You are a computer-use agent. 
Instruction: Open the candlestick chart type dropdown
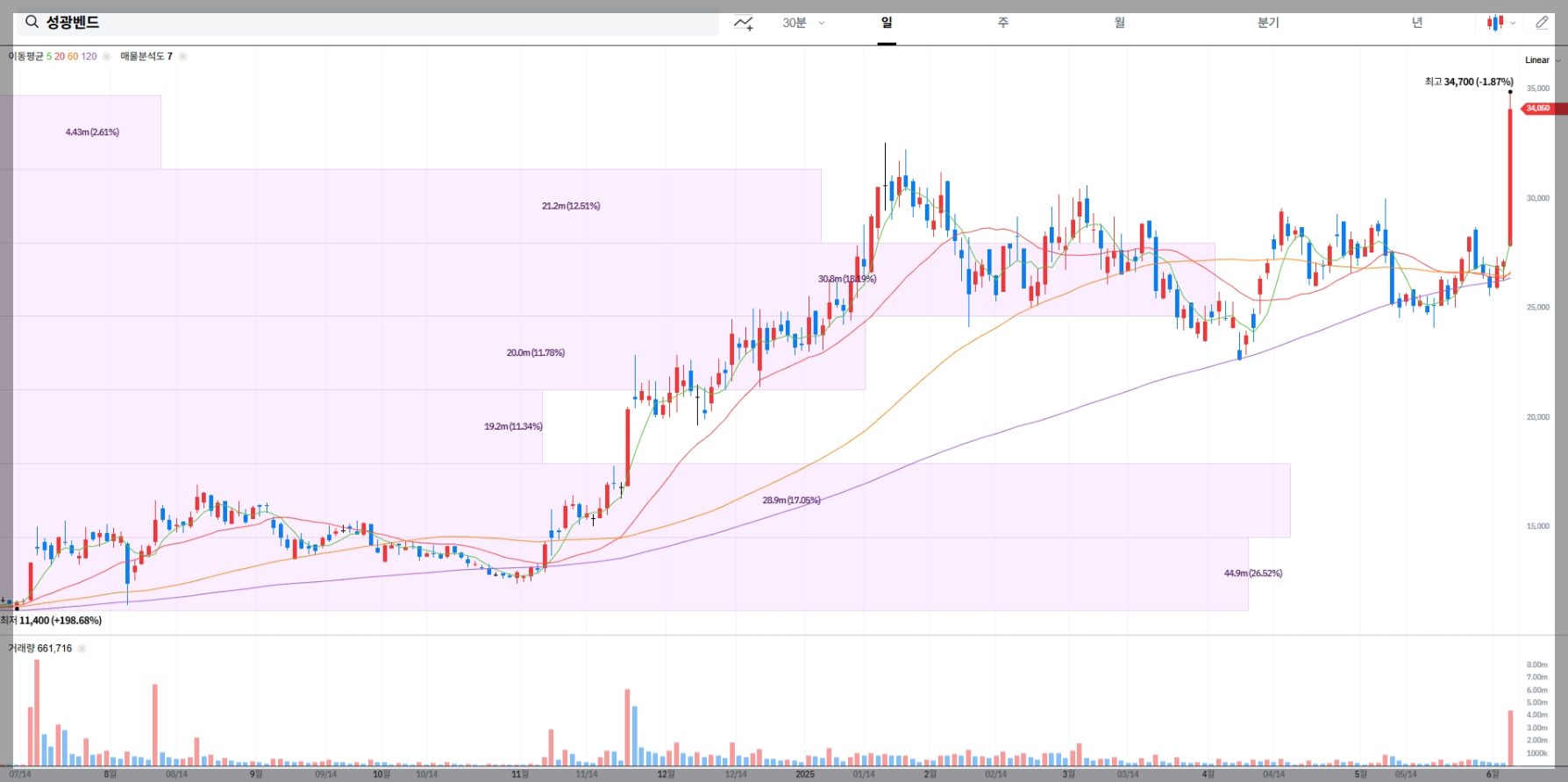click(x=1501, y=23)
